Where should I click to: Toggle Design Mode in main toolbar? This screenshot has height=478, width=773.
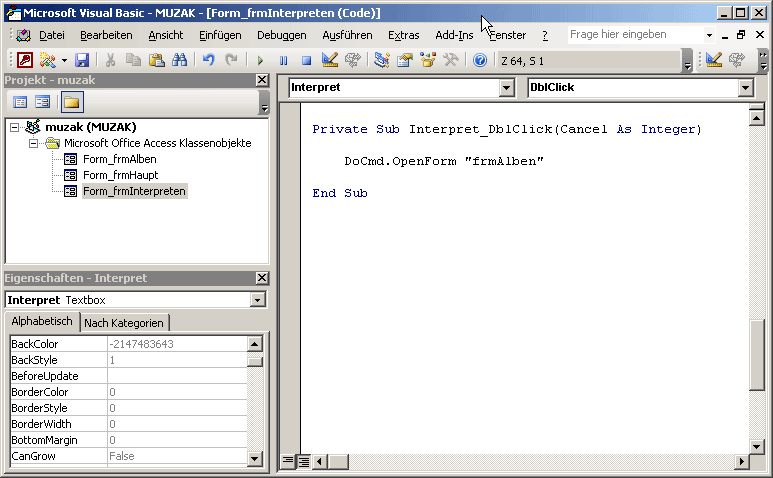pyautogui.click(x=329, y=60)
